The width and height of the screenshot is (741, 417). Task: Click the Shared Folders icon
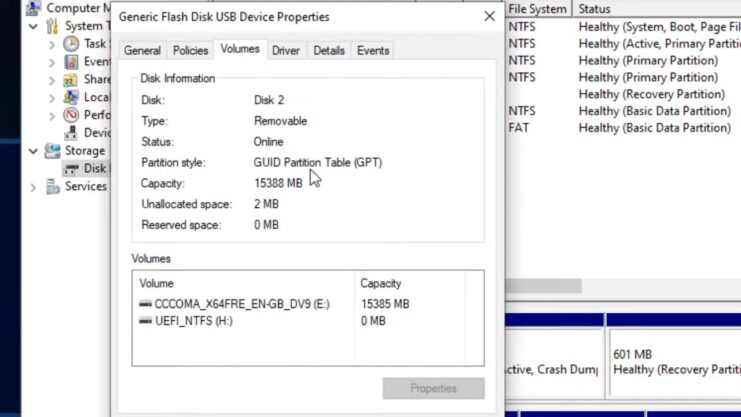point(71,79)
